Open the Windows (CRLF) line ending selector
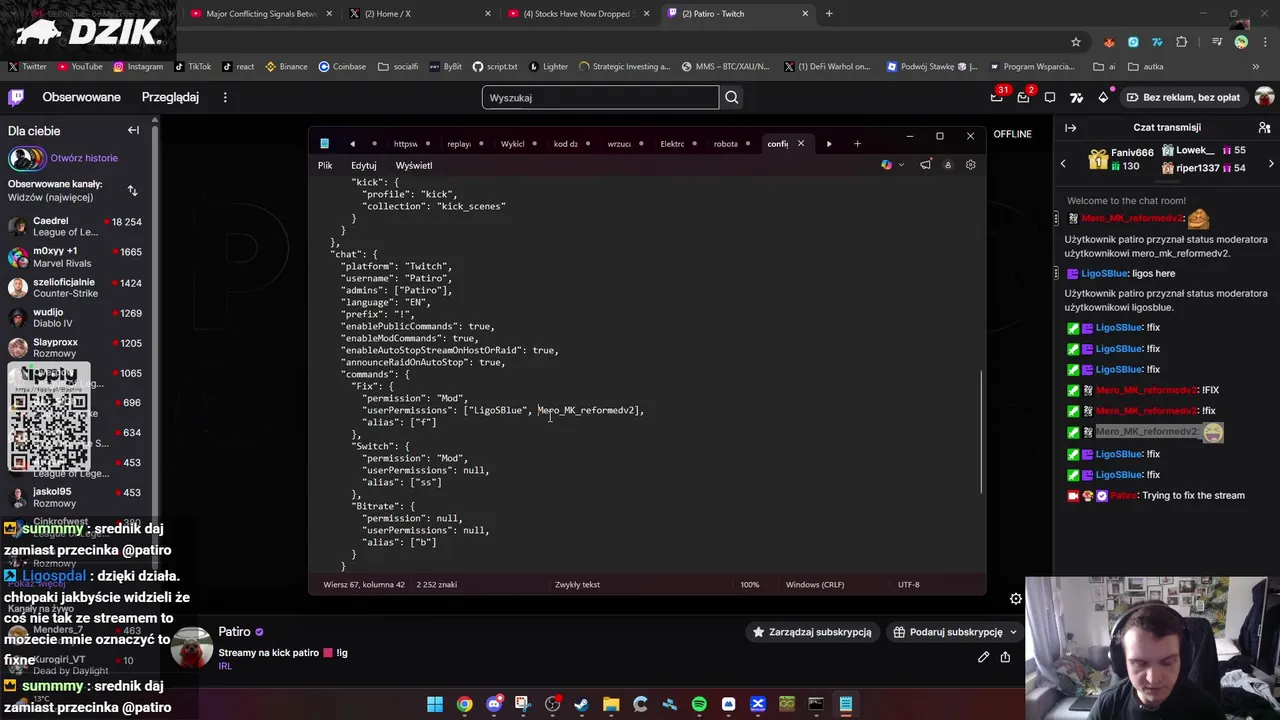The width and height of the screenshot is (1280, 720). click(815, 584)
